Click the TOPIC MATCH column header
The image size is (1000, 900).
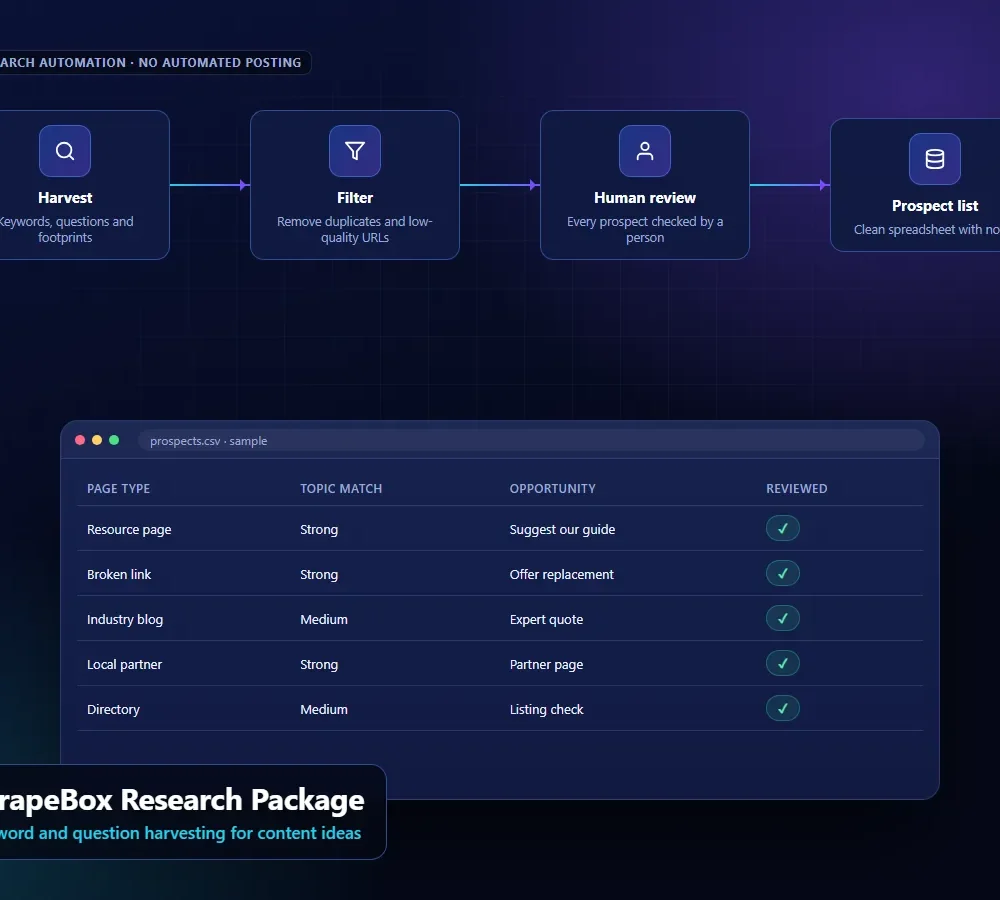pos(341,489)
